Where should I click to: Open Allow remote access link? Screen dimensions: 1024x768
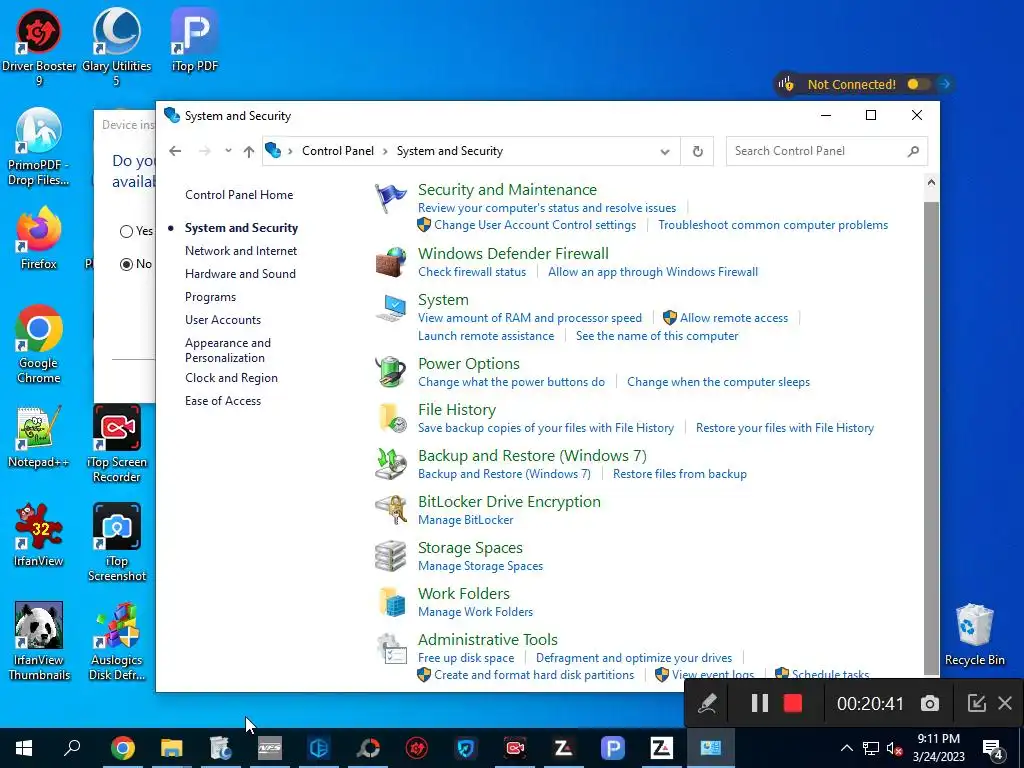(x=734, y=318)
